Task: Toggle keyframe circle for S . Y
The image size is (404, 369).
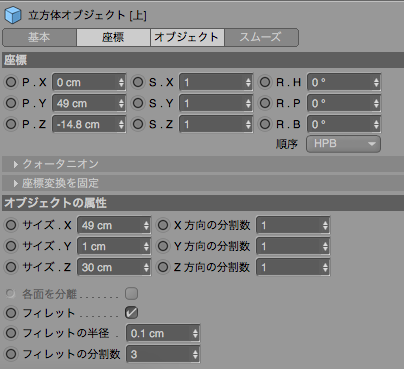Action: pos(138,103)
